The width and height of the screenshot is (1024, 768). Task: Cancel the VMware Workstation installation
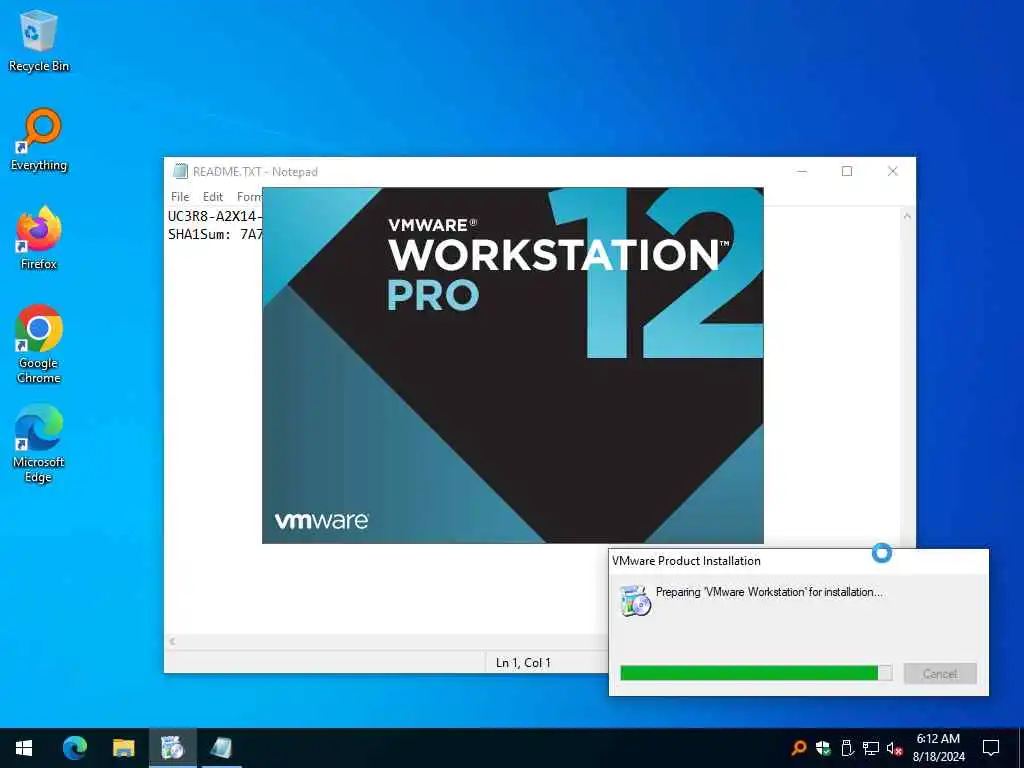click(x=940, y=673)
